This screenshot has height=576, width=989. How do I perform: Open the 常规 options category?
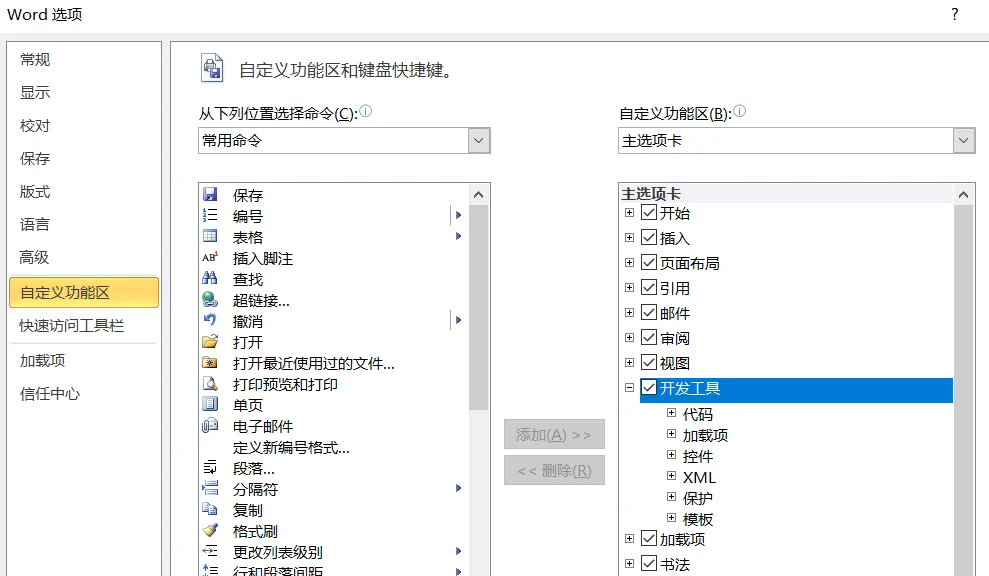click(35, 60)
